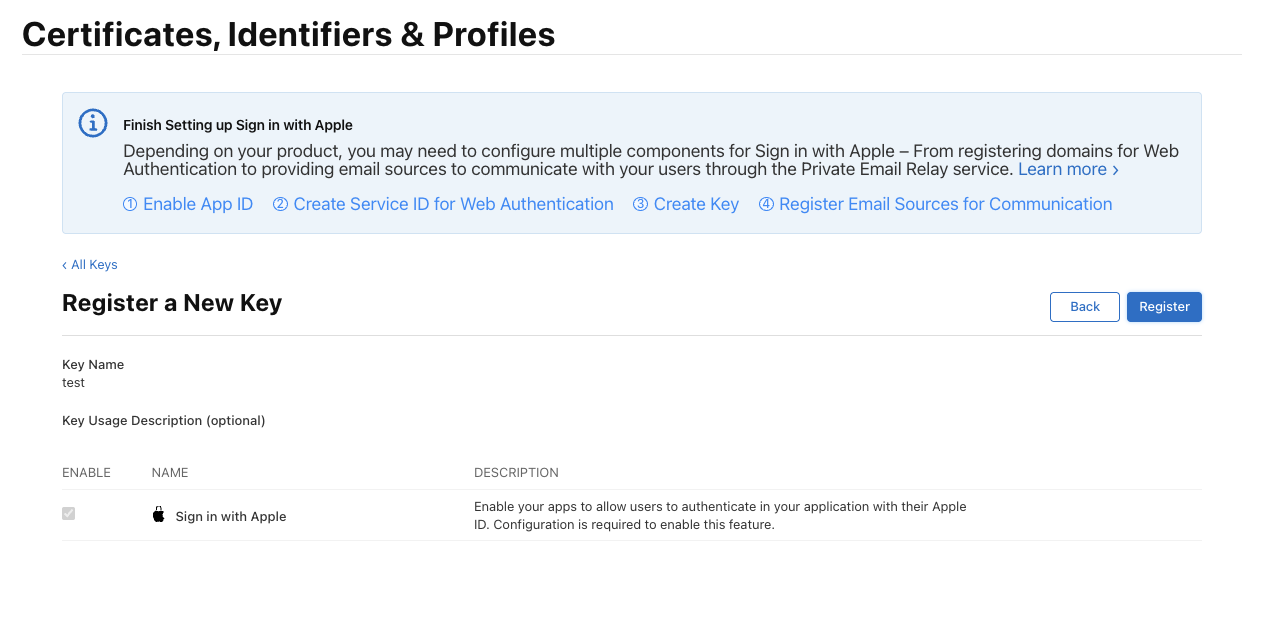Click the Certificates, Identifiers & Profiles title
The image size is (1265, 628).
coord(288,35)
